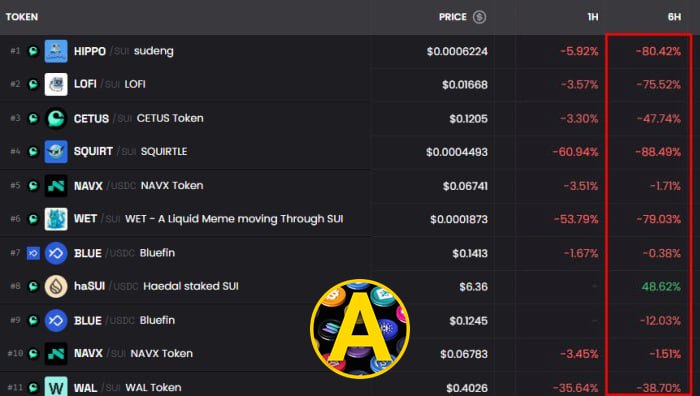Click the WET meme token icon
Viewport: 700px width, 396px height.
pos(56,219)
